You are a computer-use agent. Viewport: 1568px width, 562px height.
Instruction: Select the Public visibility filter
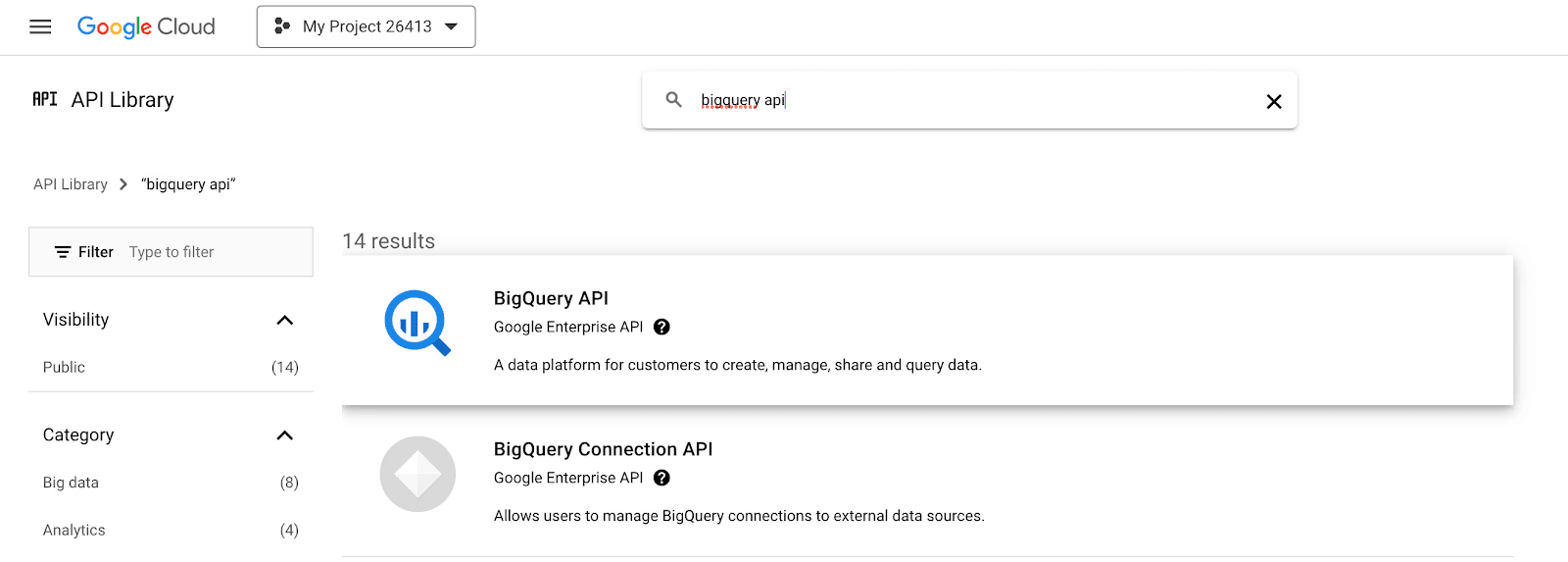tap(64, 367)
